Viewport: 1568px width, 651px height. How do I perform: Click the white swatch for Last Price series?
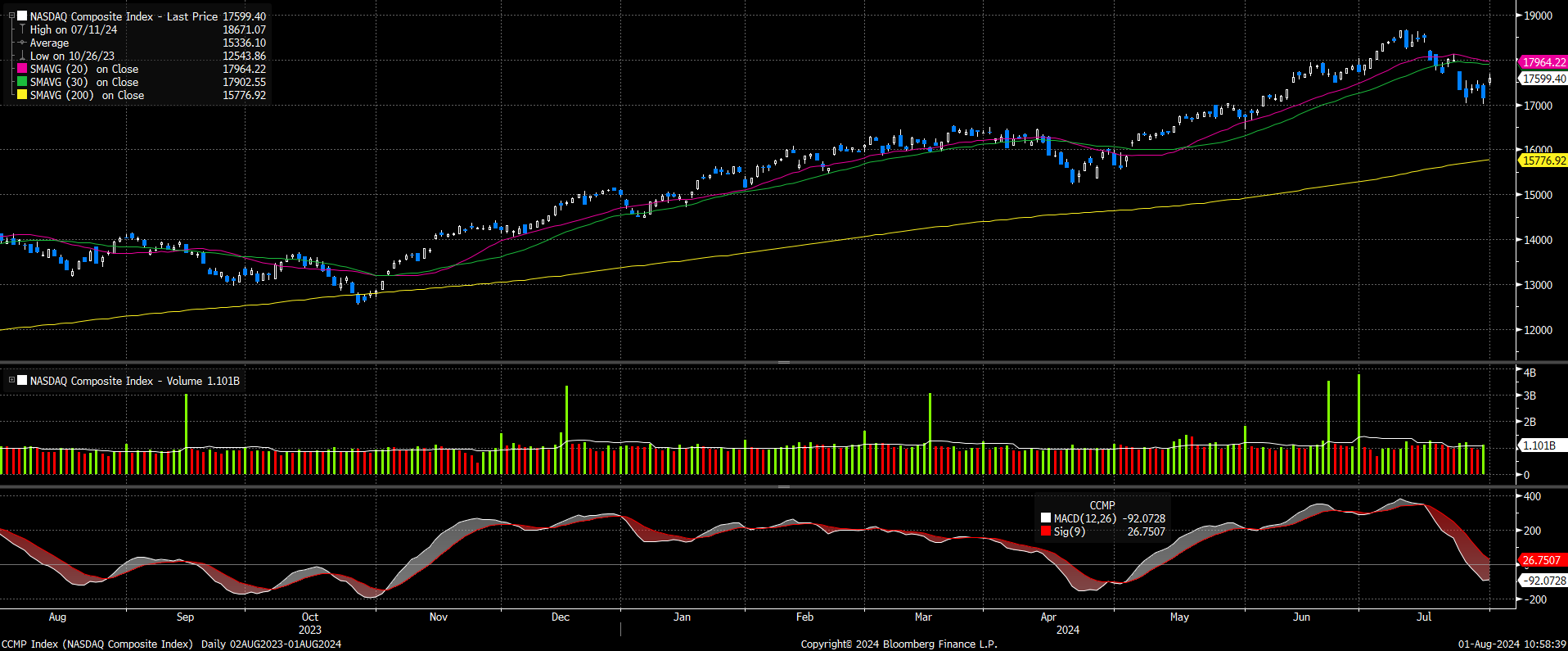click(x=23, y=16)
